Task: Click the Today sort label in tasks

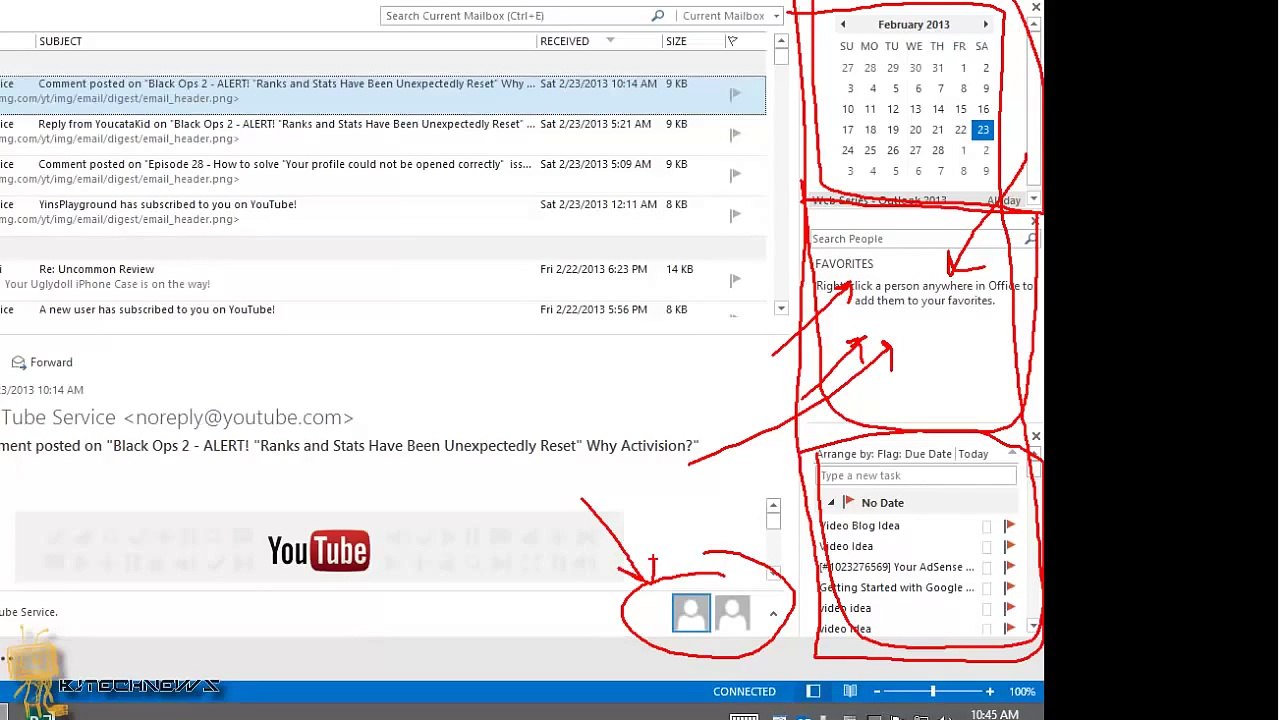Action: pos(973,454)
